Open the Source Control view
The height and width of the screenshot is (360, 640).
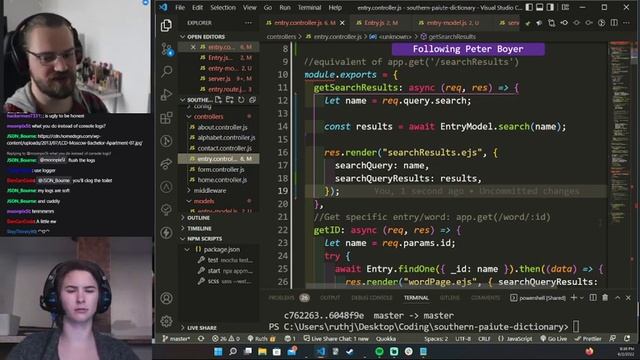pos(166,49)
